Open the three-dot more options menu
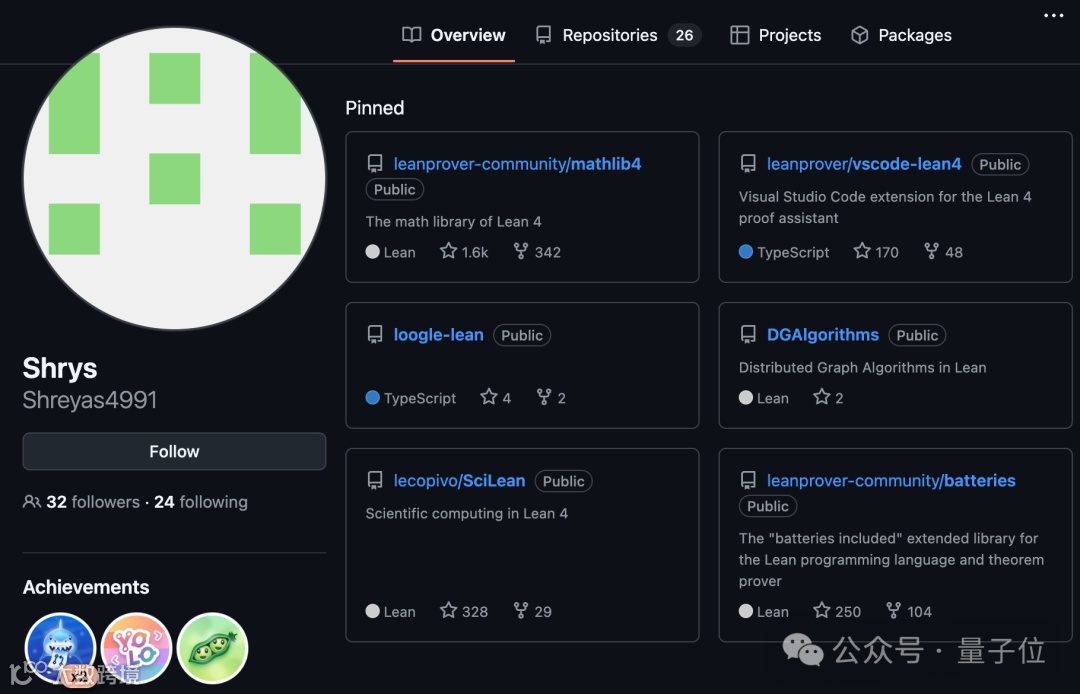Viewport: 1080px width, 694px height. click(1053, 15)
